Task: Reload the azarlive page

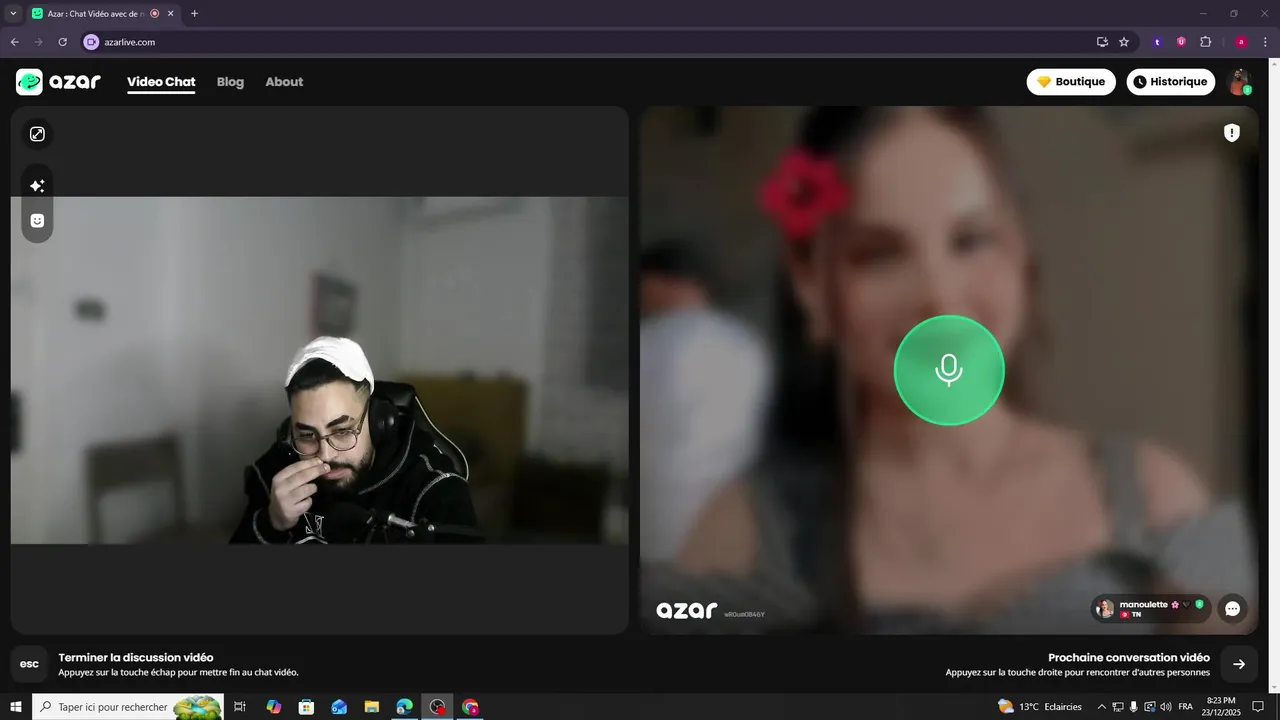Action: click(x=62, y=42)
